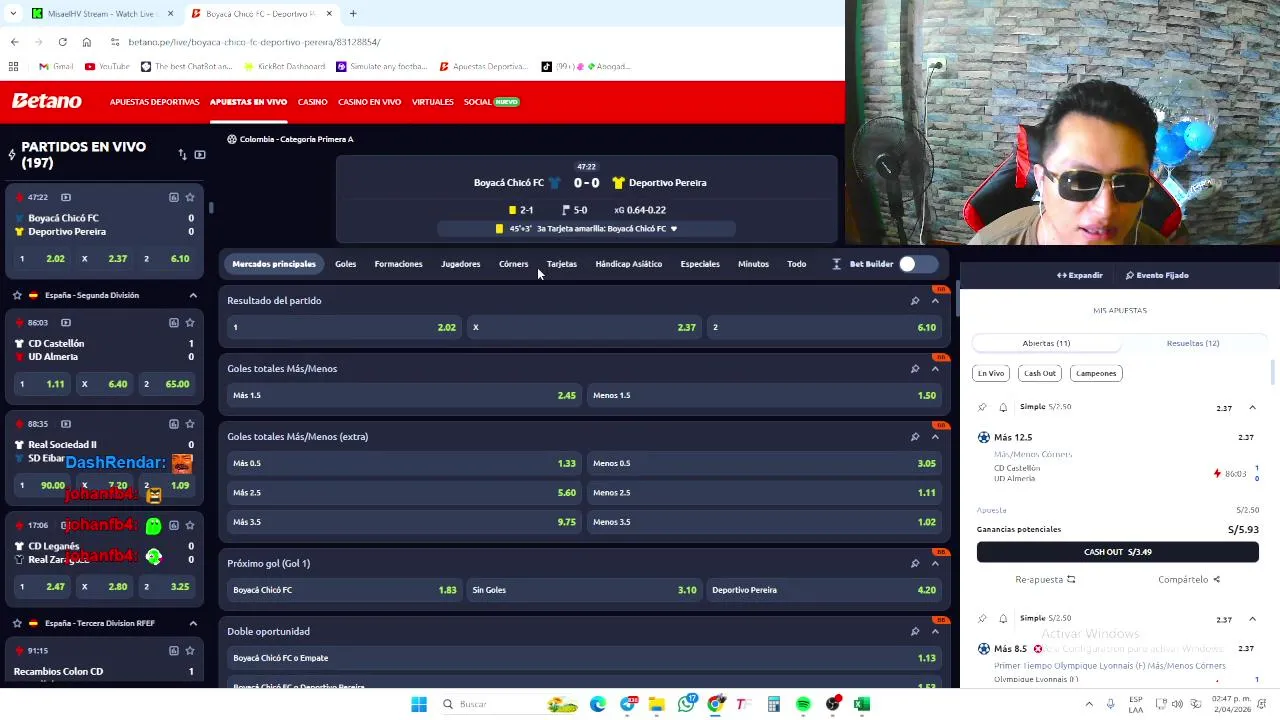The height and width of the screenshot is (720, 1280).
Task: Open live stream icon next to 47:22
Action: point(66,197)
